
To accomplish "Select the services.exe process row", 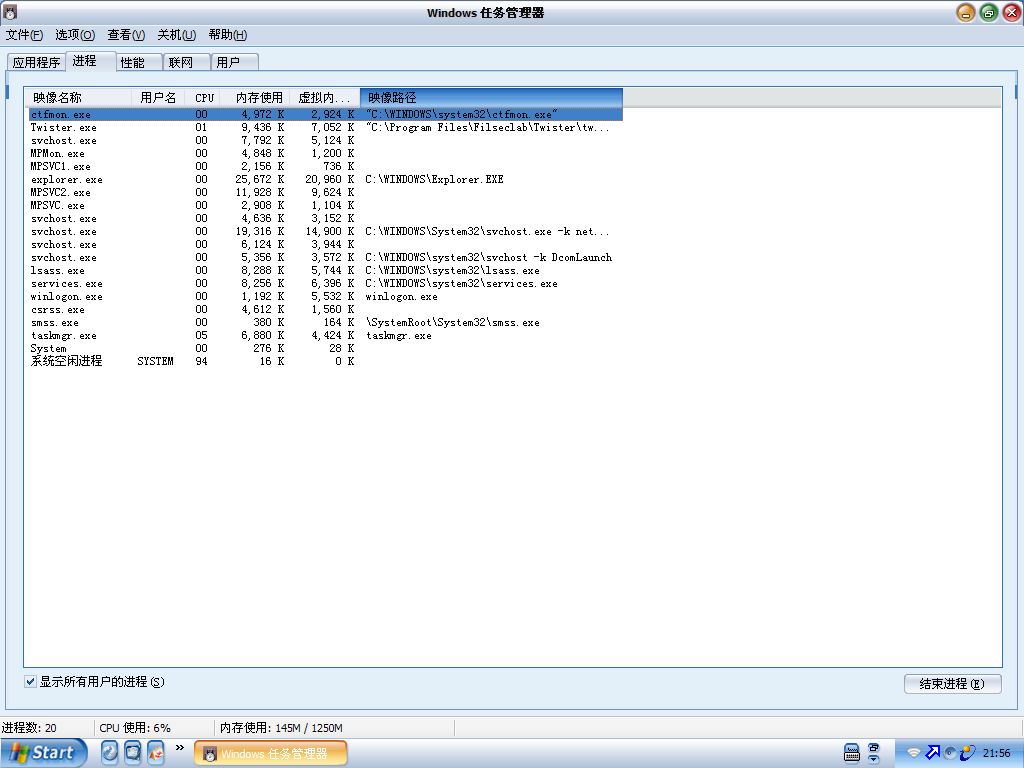I will [325, 283].
